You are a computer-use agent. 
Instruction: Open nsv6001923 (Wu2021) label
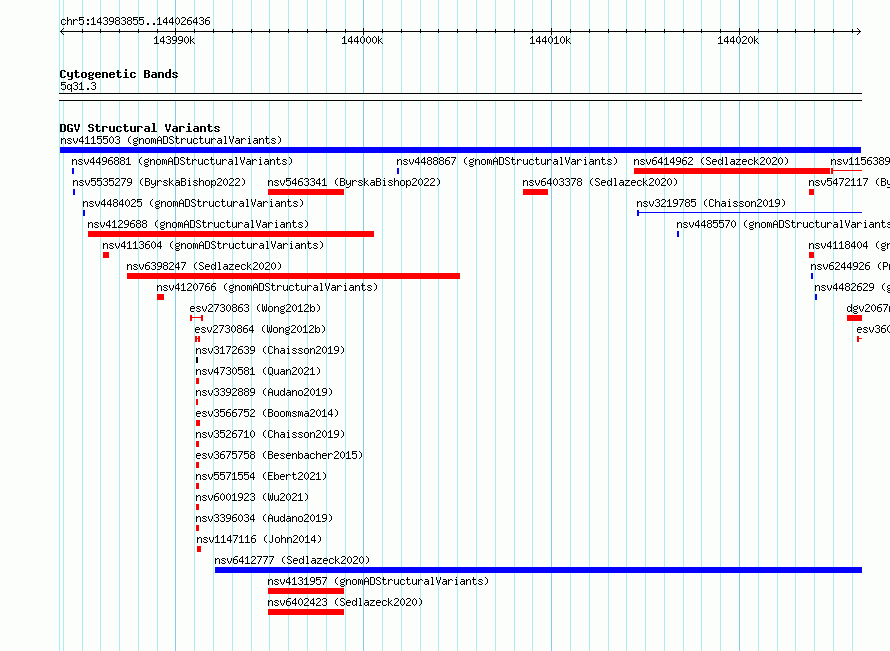(252, 497)
